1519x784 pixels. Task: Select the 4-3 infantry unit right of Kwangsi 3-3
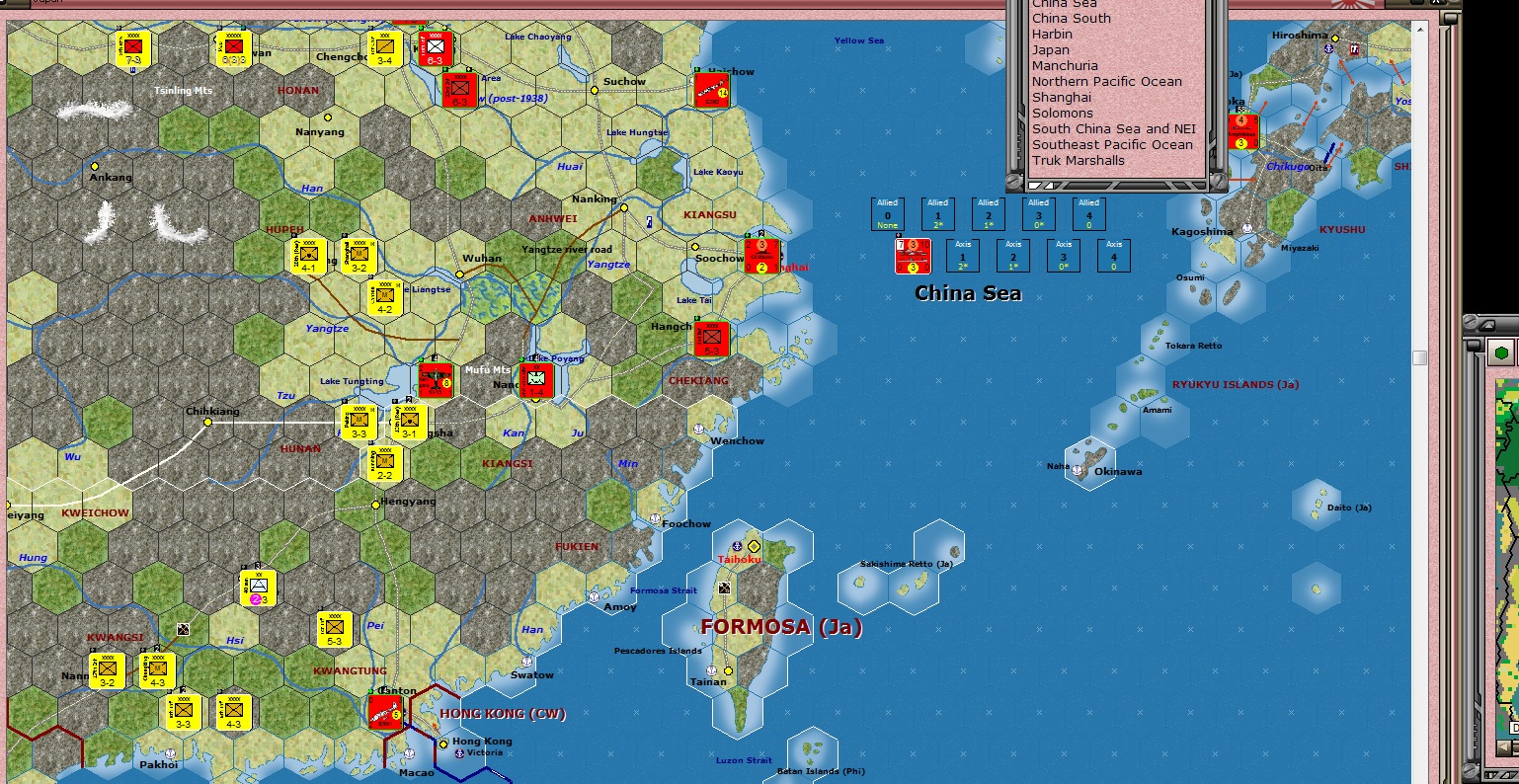pyautogui.click(x=233, y=712)
